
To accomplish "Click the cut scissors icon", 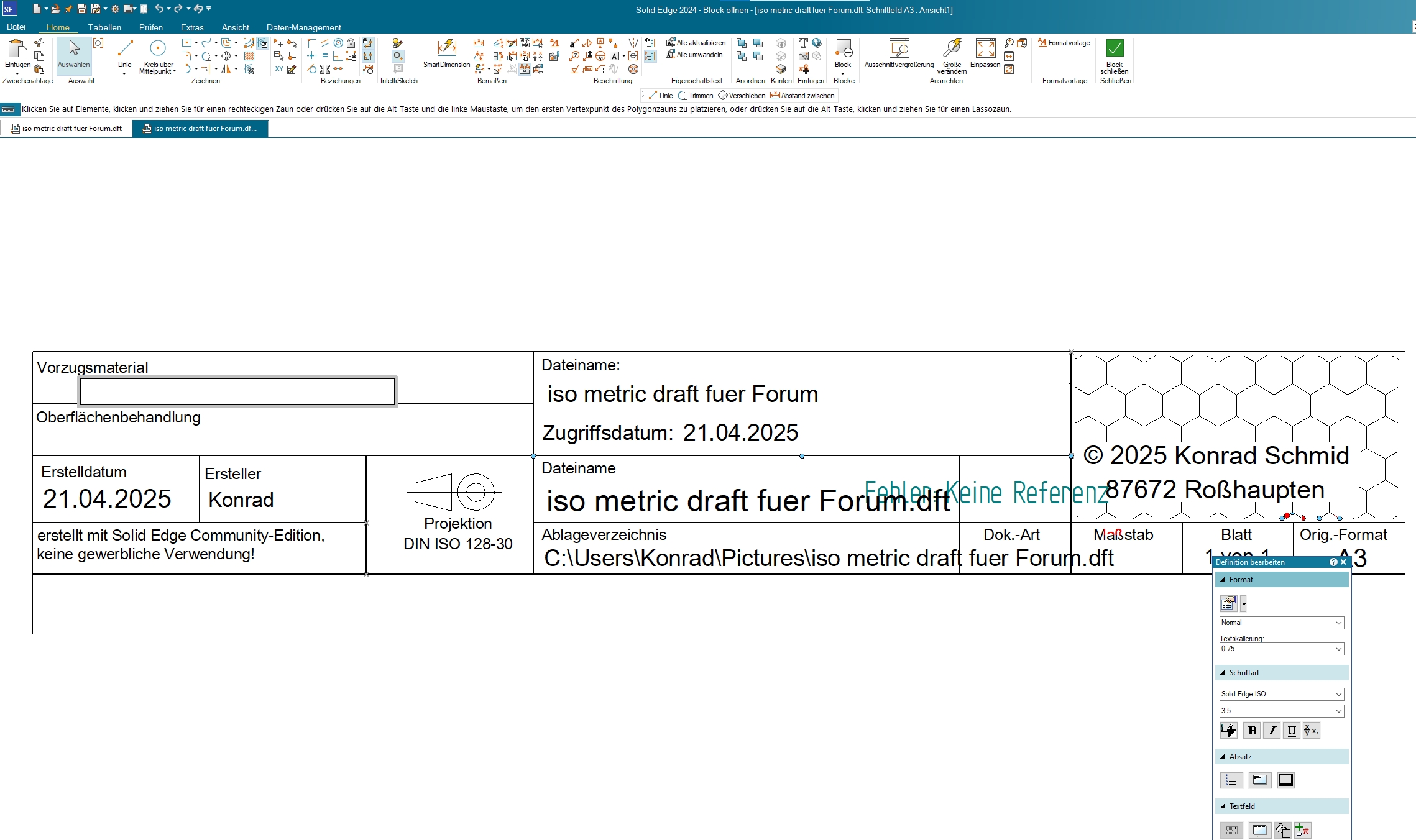I will point(39,43).
